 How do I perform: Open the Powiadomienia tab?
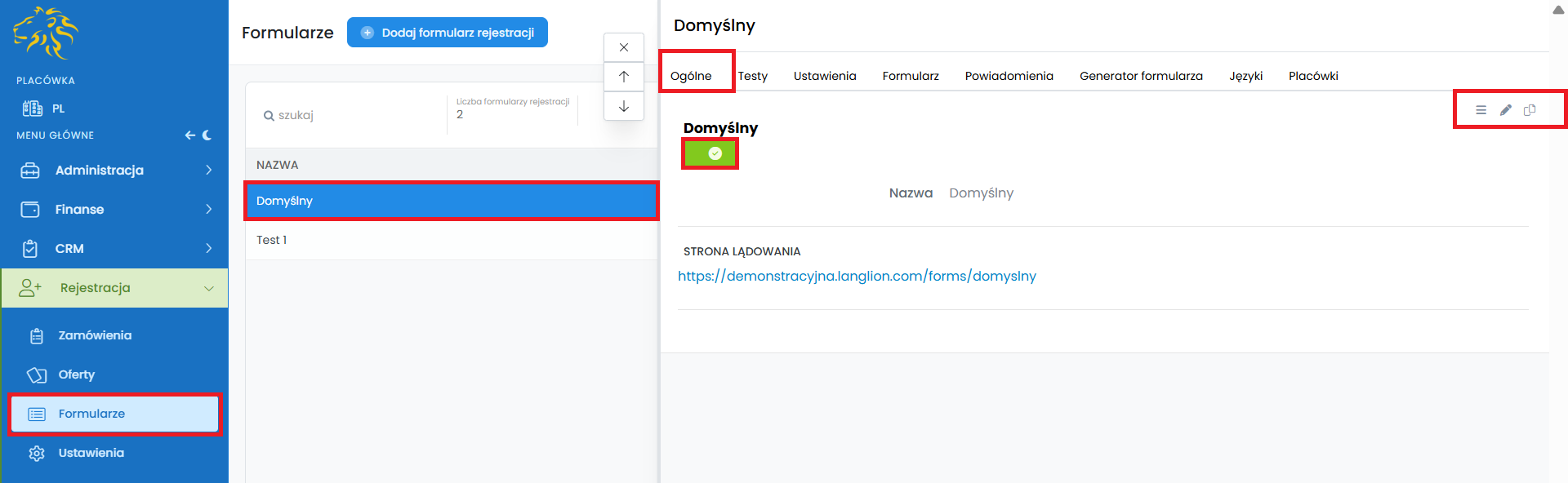coord(1009,76)
